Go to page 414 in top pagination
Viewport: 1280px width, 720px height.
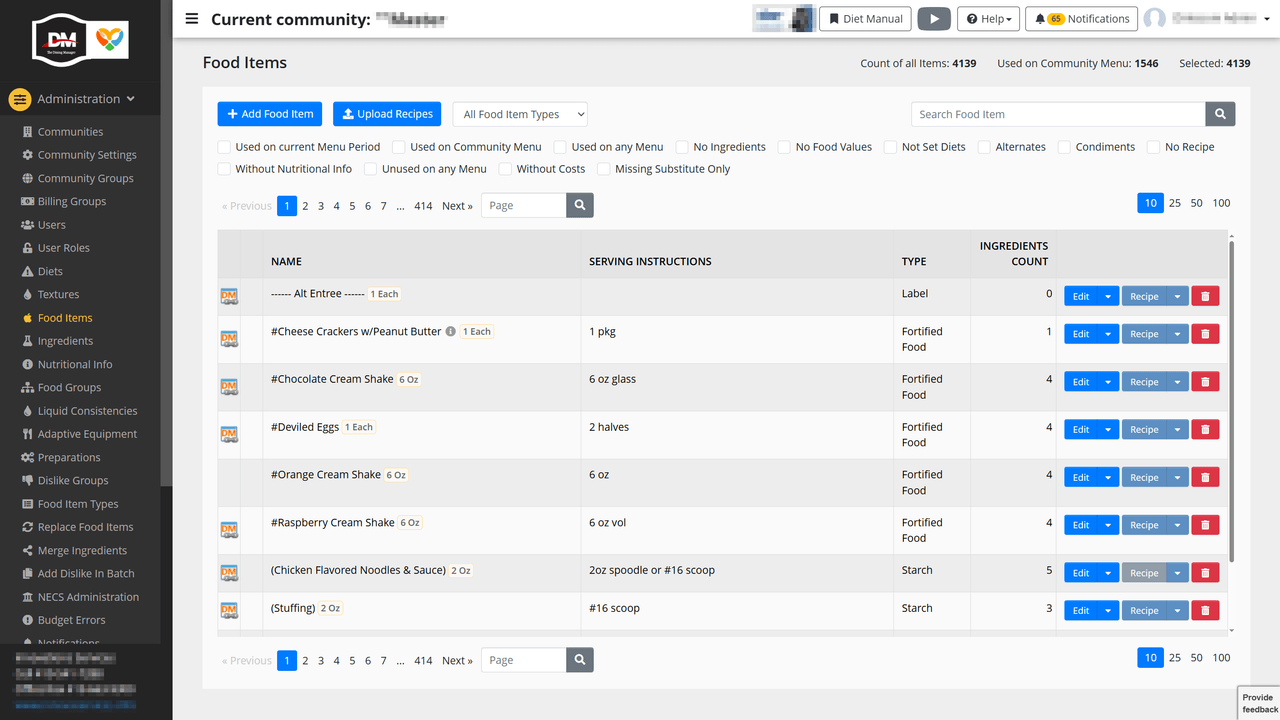[423, 206]
